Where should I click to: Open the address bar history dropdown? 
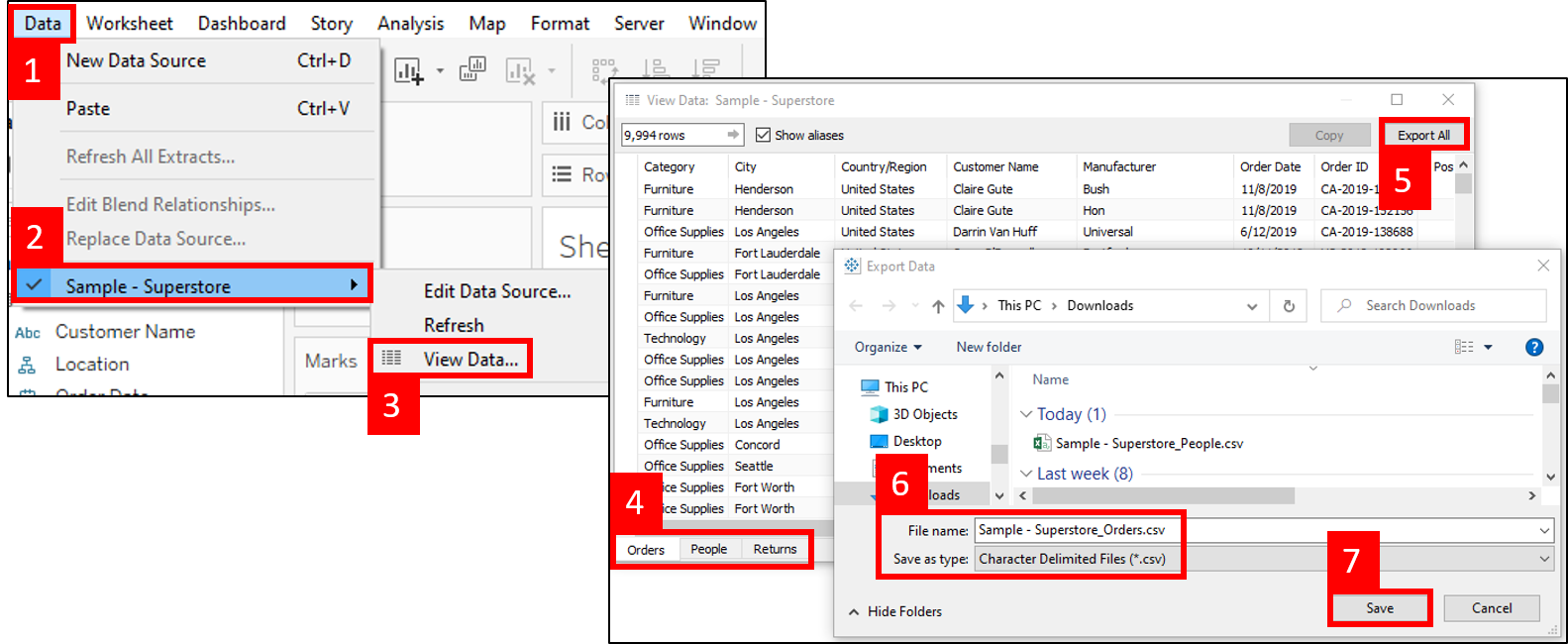click(x=1252, y=306)
